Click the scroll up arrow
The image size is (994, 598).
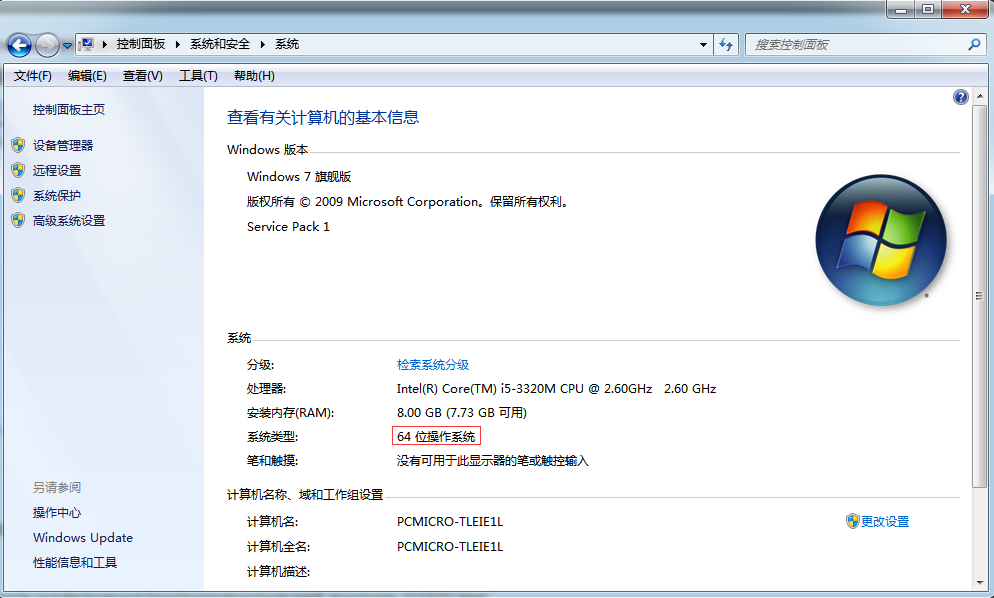point(980,96)
